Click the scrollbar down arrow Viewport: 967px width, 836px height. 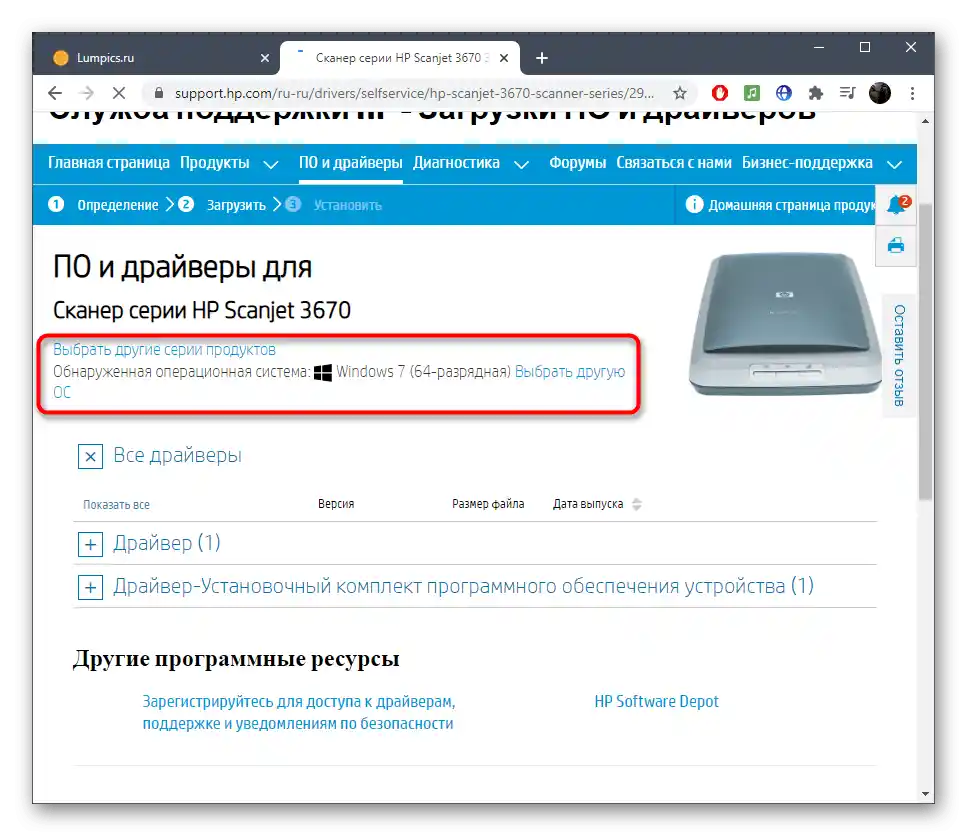coord(925,793)
